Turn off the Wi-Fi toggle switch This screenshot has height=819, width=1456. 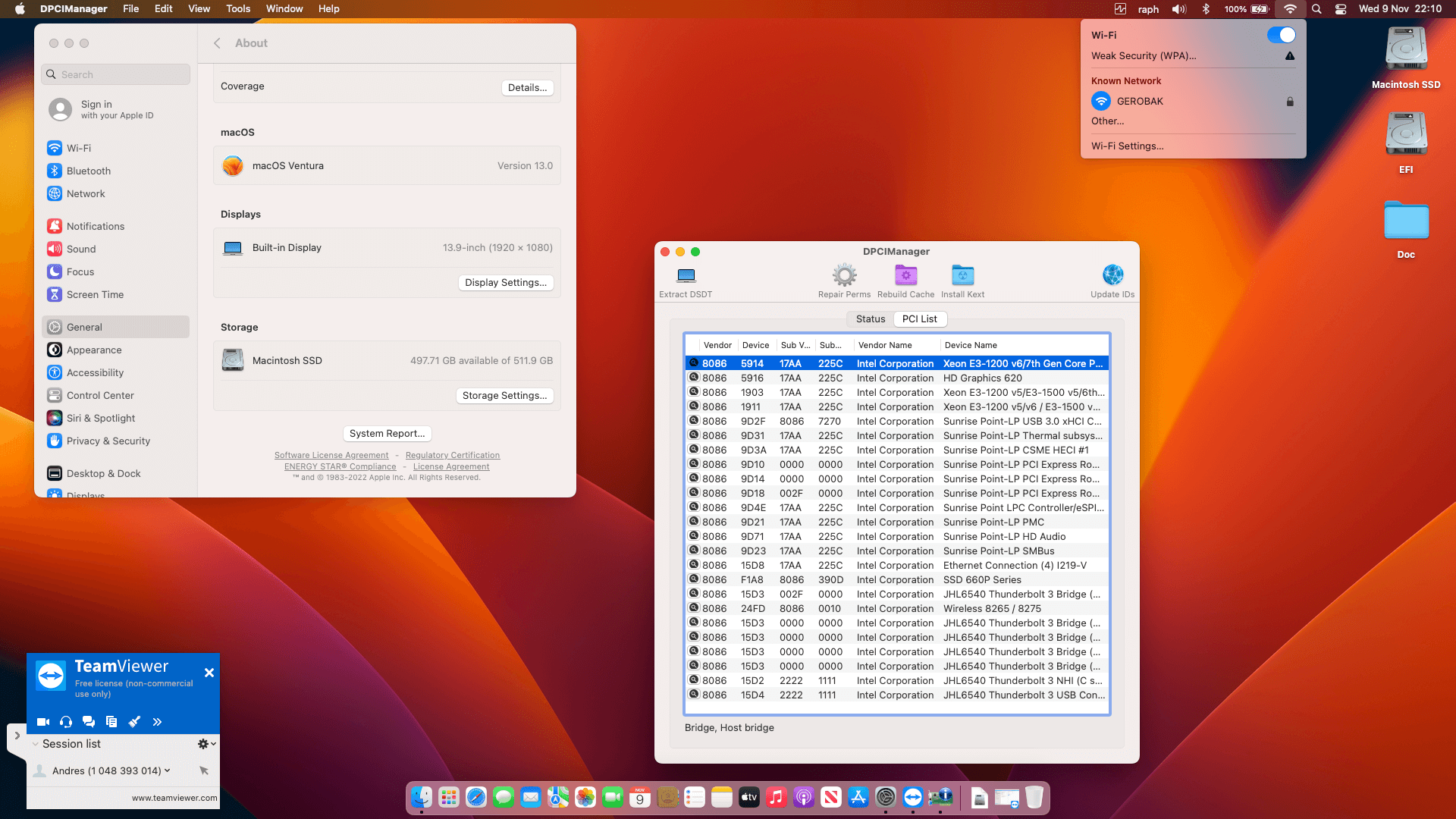1282,35
